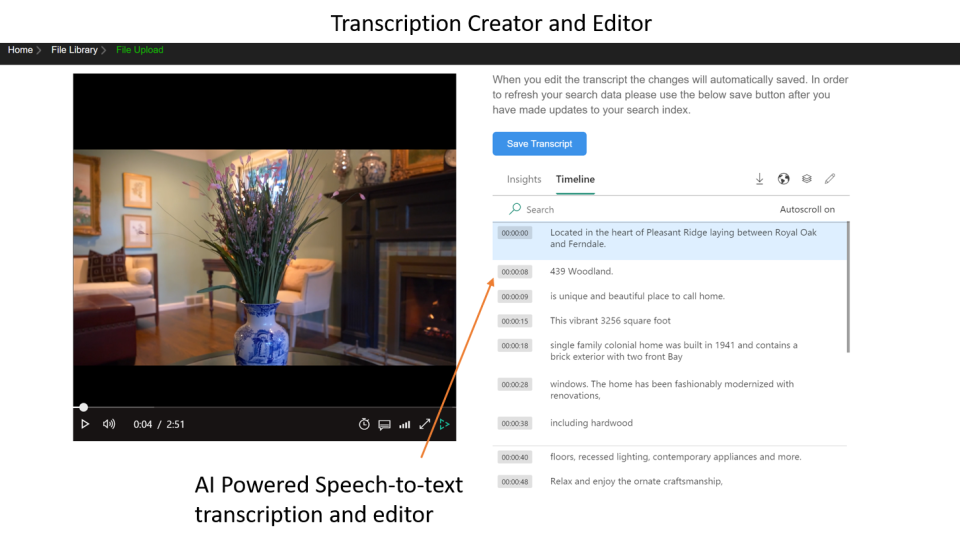
Task: Click the video frame showing vase
Action: [x=264, y=258]
